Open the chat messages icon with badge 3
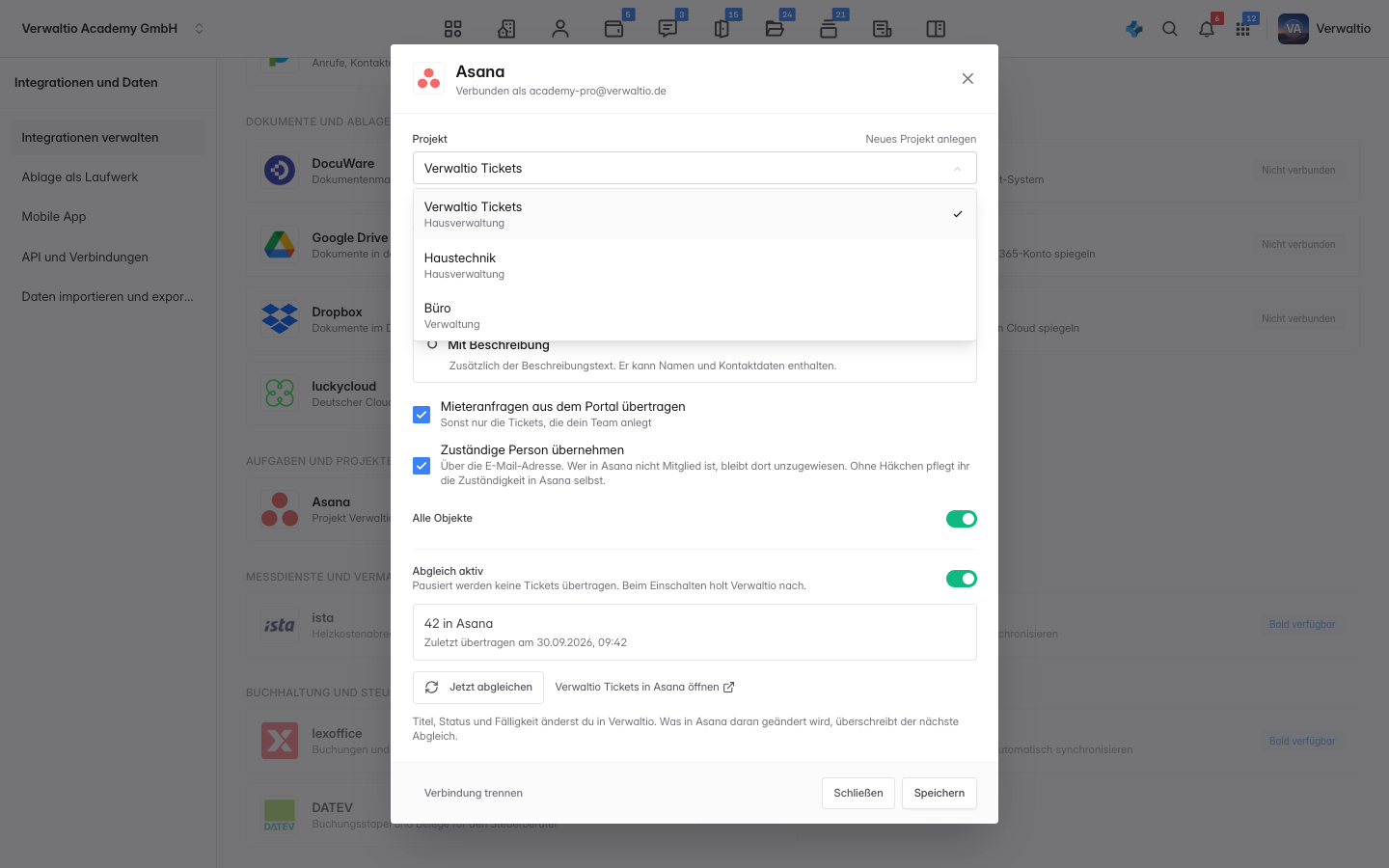Screen dimensions: 1389x868 667,29
